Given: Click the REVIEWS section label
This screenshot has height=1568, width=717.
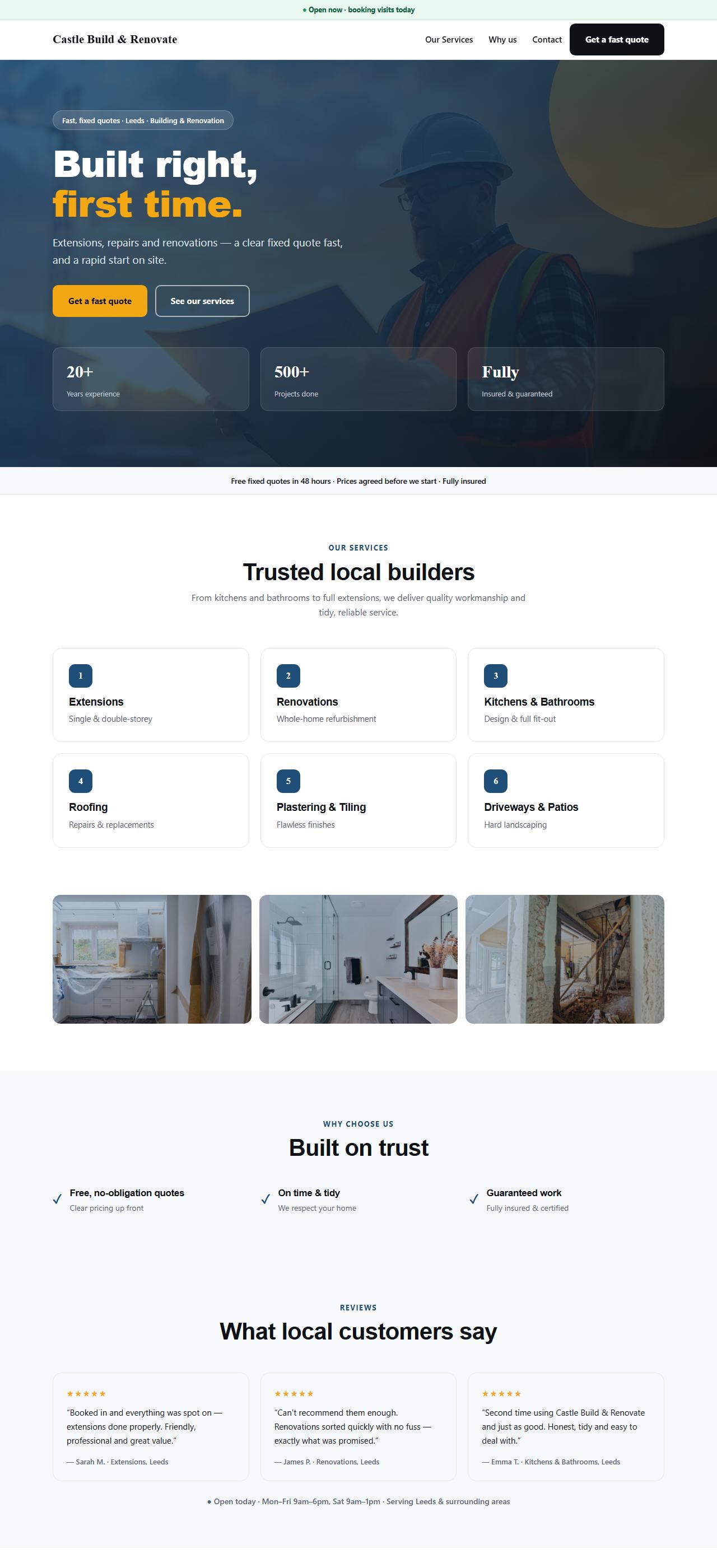Looking at the screenshot, I should (358, 1308).
